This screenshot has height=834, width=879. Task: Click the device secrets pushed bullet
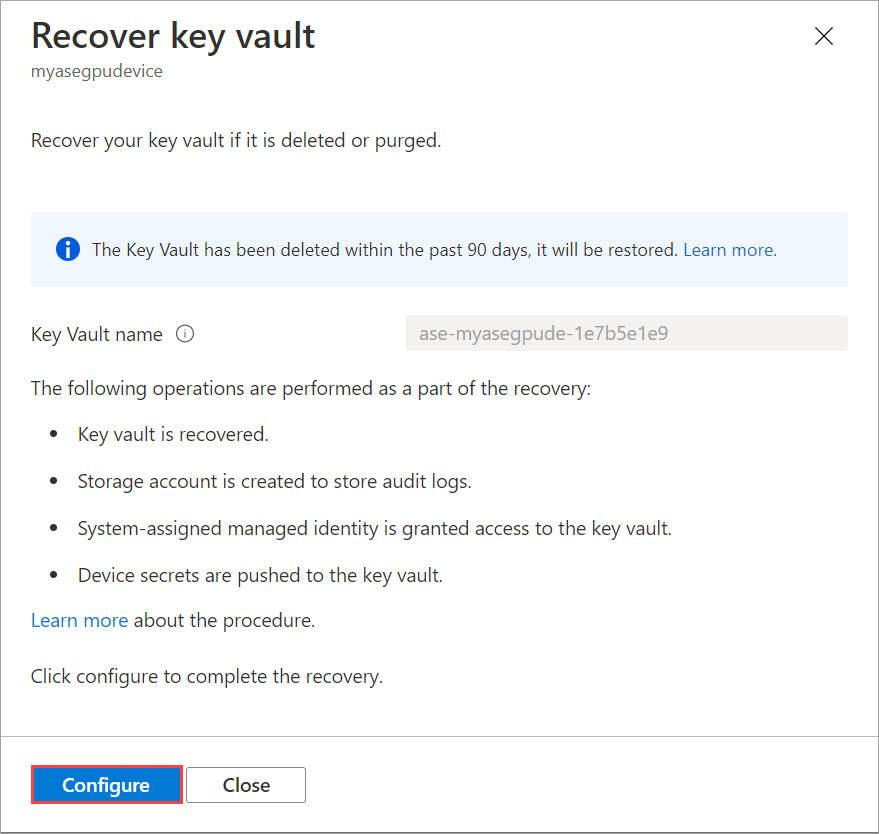tap(260, 575)
